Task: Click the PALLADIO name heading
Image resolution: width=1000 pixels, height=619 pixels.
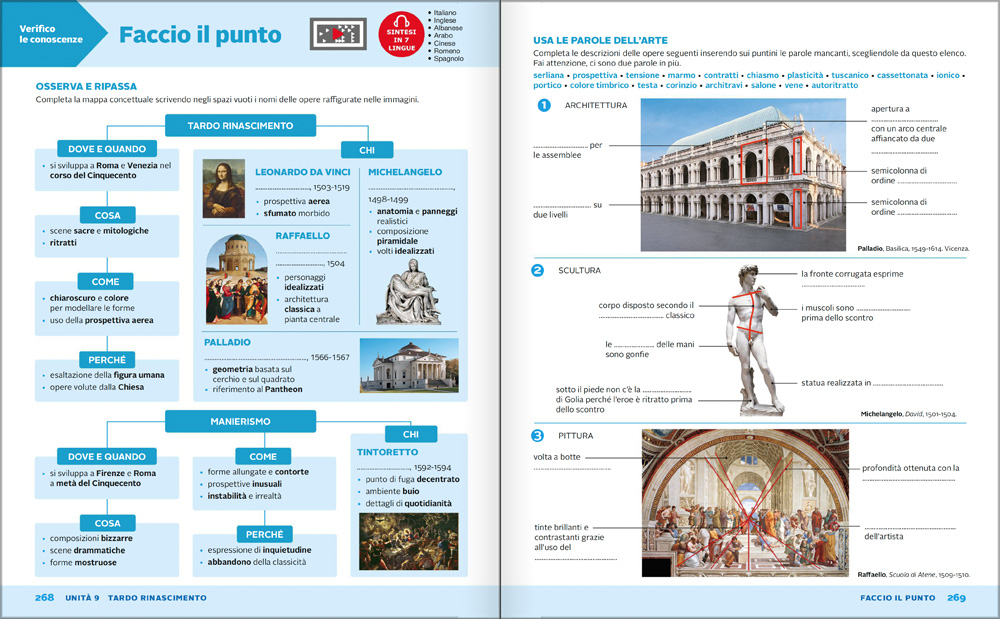Action: click(x=227, y=342)
